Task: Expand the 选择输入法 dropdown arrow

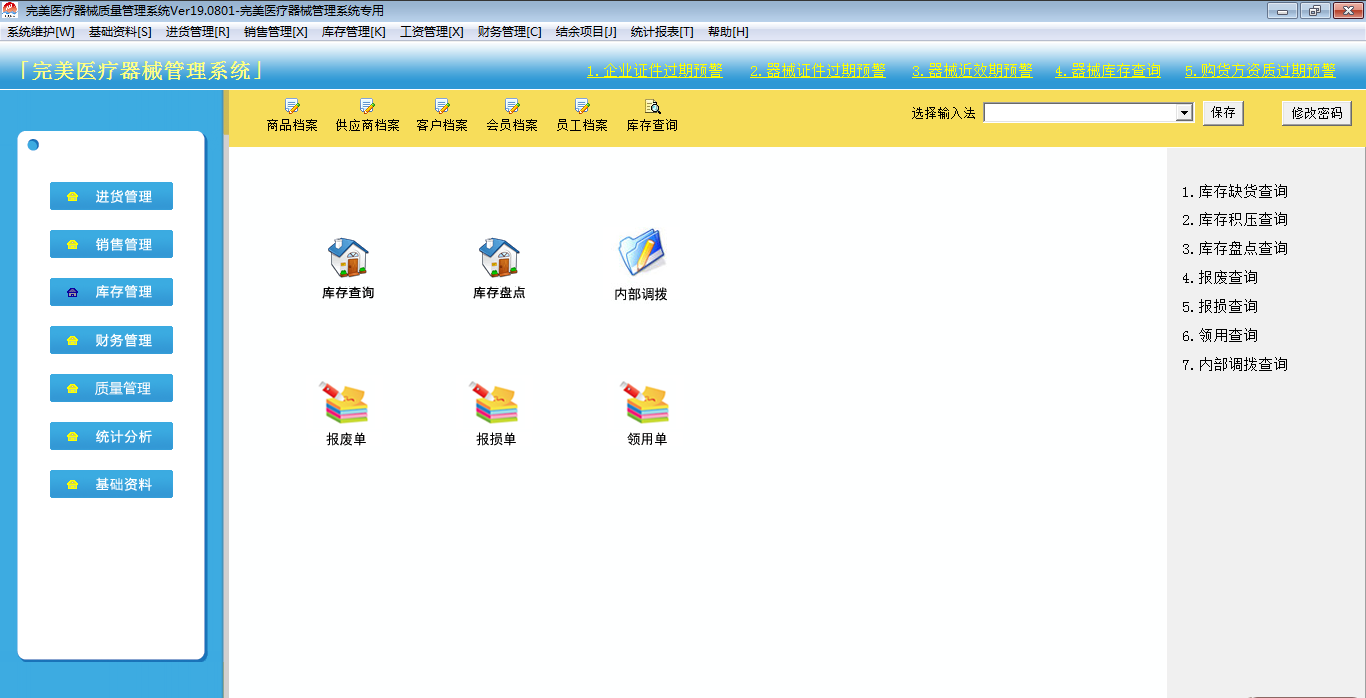Action: coord(1184,113)
